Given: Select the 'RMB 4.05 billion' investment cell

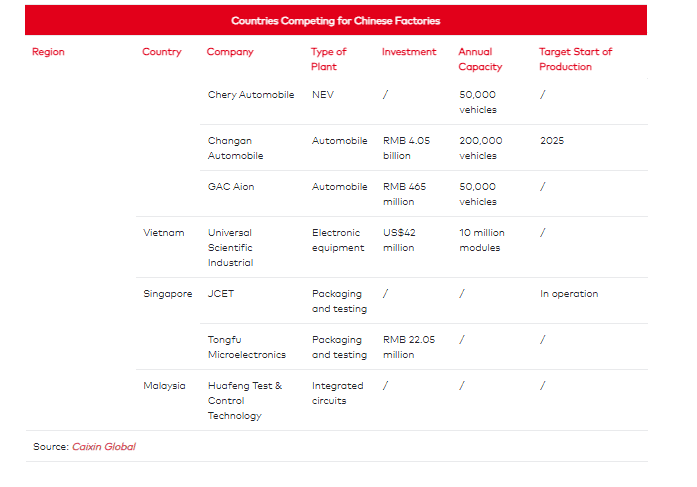Looking at the screenshot, I should (x=406, y=148).
